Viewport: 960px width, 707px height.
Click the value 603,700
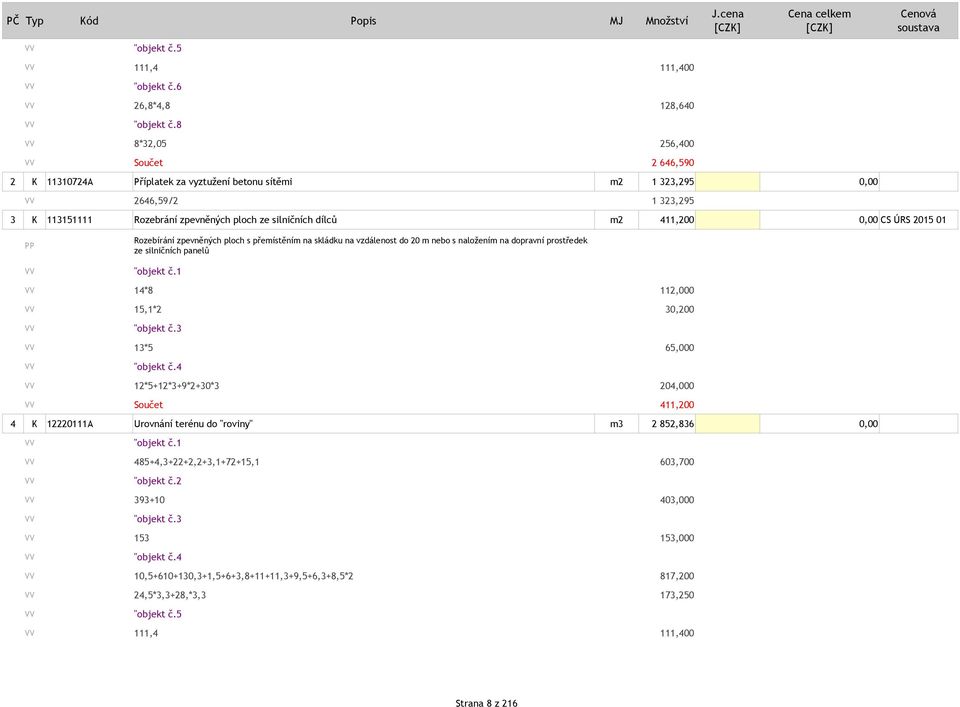(677, 462)
